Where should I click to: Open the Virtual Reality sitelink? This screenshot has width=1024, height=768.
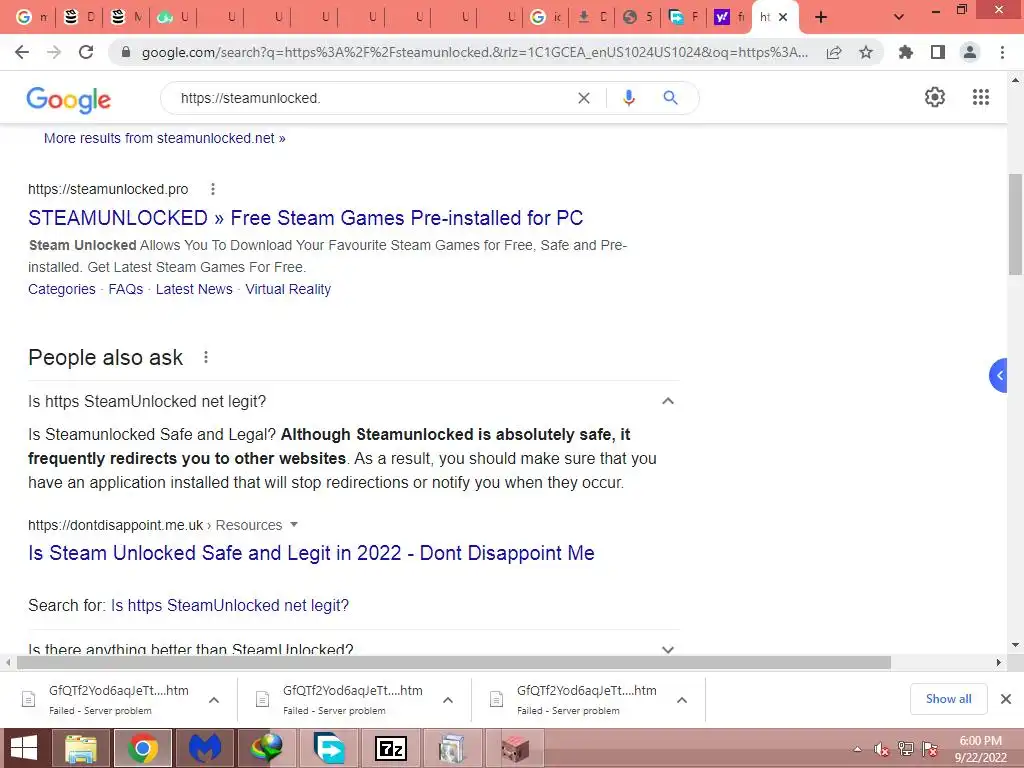[288, 289]
